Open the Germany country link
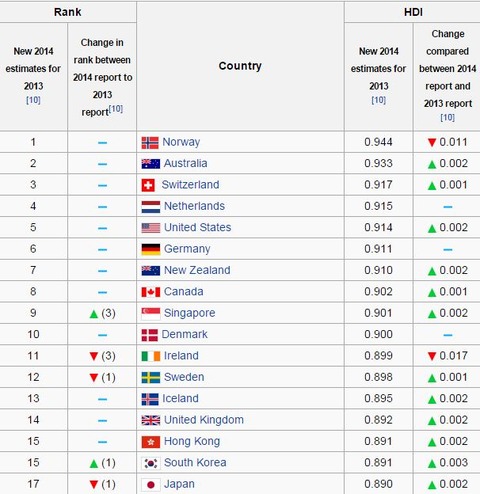Image resolution: width=480 pixels, height=494 pixels. tap(187, 249)
